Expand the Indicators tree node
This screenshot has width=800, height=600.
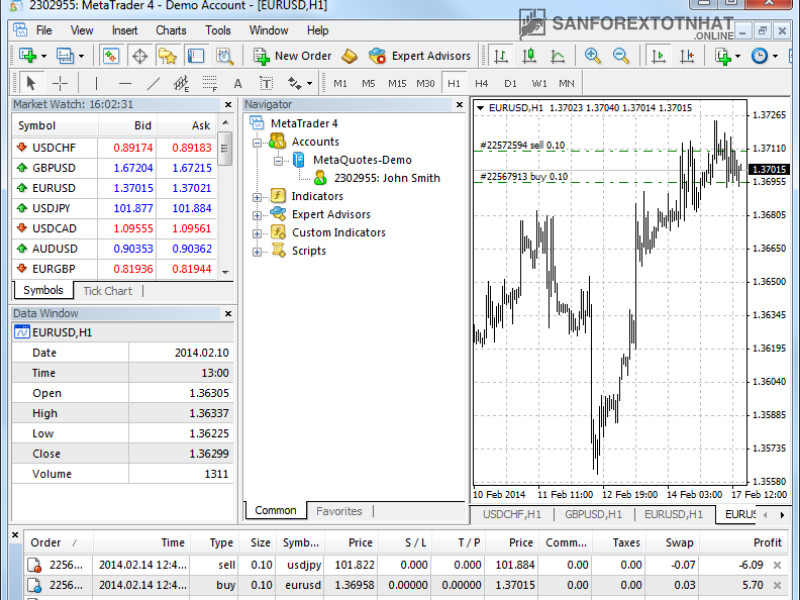(x=257, y=197)
